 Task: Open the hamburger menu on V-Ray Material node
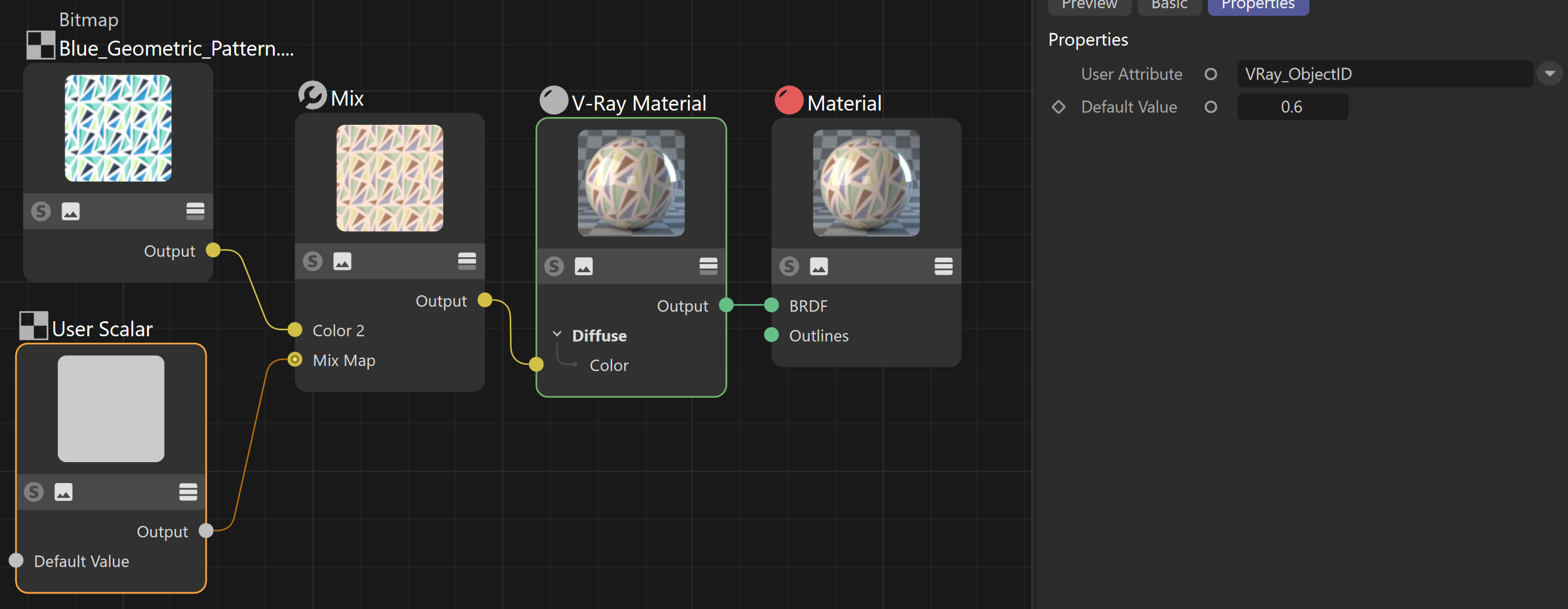[x=709, y=266]
